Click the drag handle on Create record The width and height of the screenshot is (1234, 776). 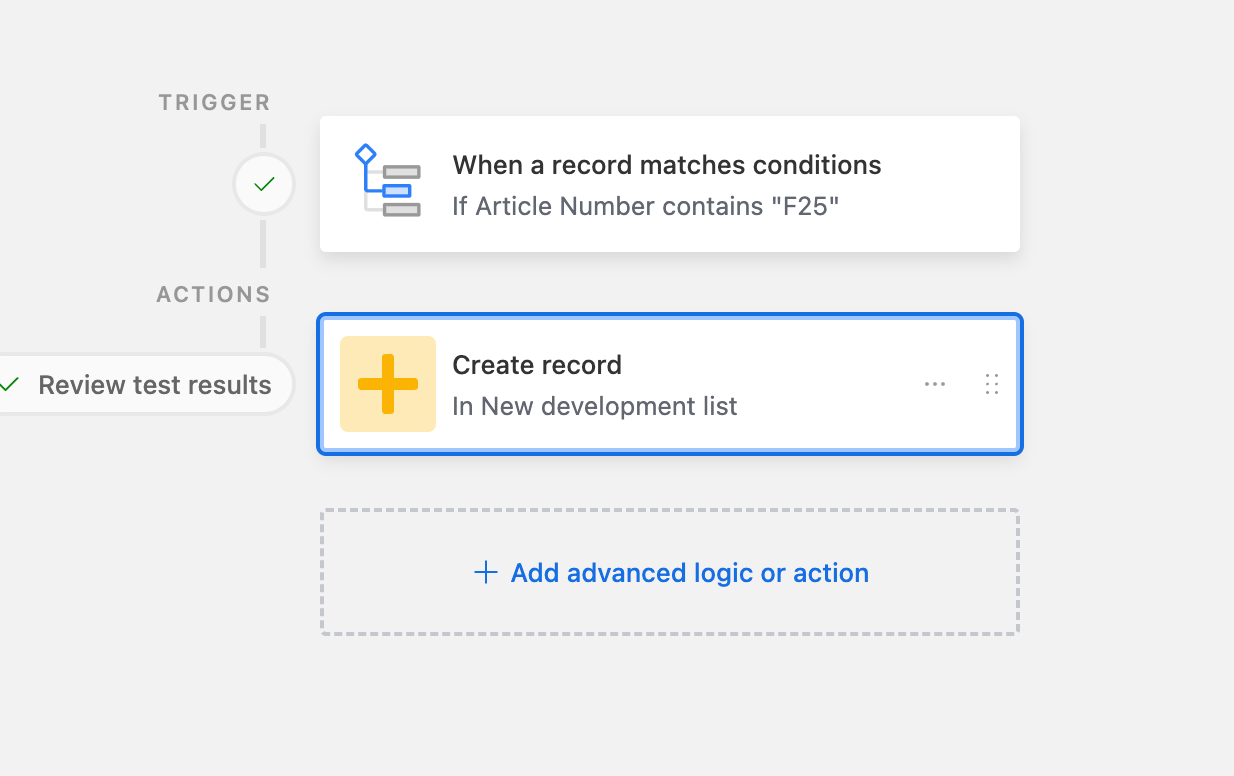(992, 384)
